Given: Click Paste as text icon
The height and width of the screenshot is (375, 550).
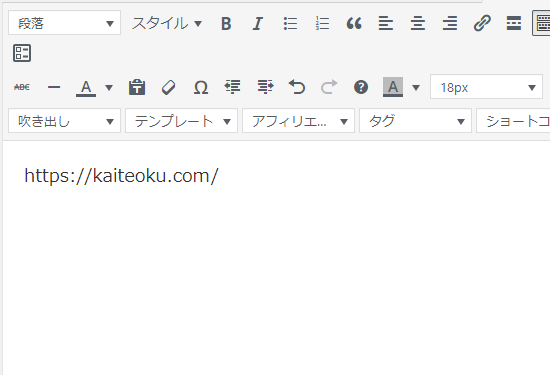Looking at the screenshot, I should point(137,87).
